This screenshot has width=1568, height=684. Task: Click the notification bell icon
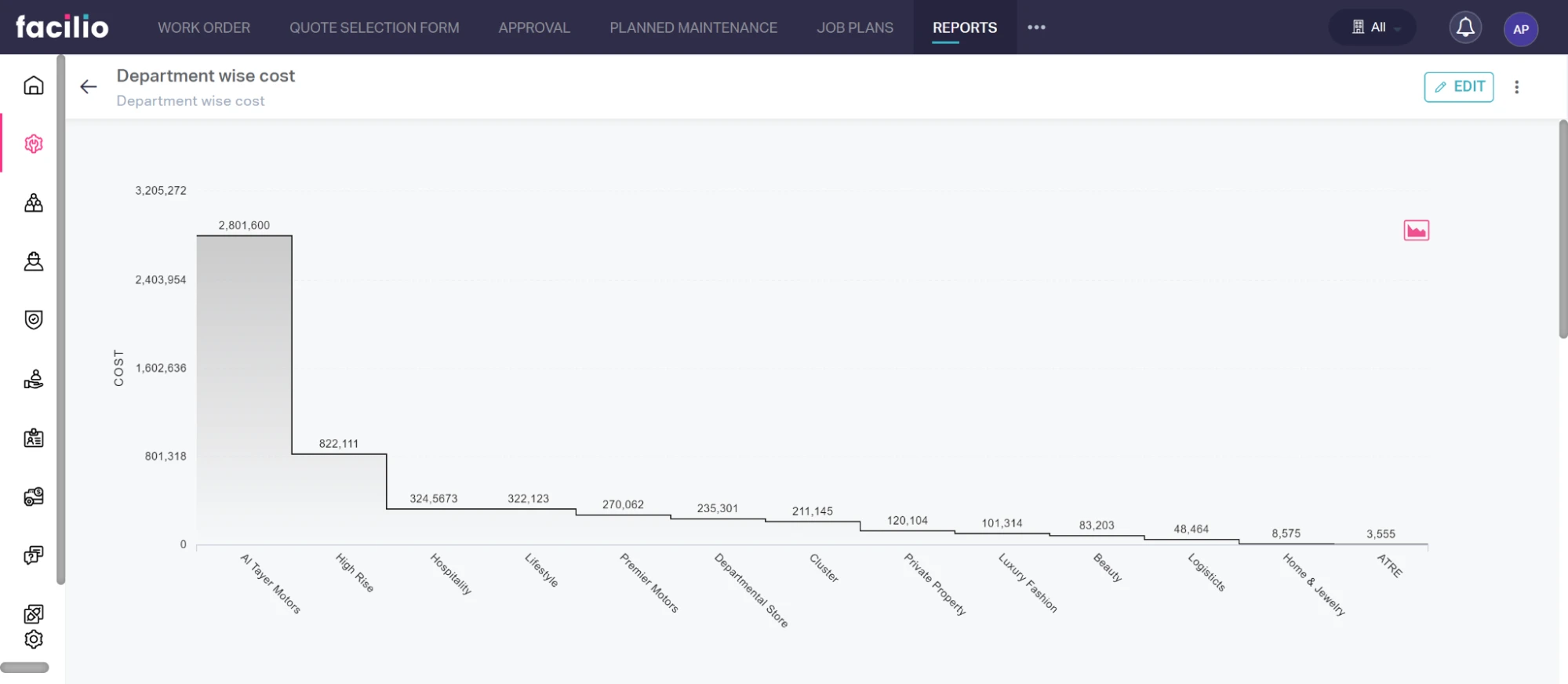click(1464, 28)
